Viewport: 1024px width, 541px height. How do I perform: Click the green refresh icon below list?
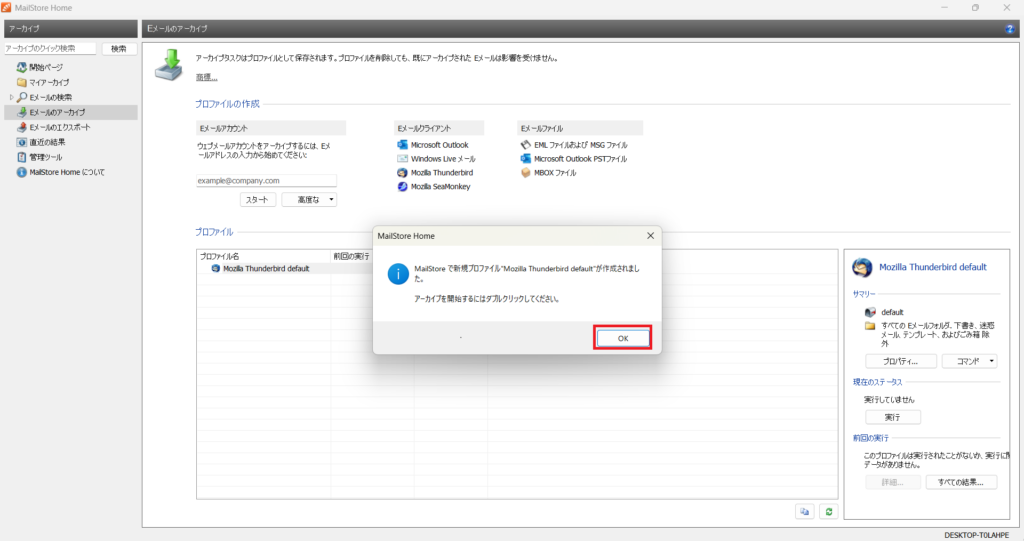(829, 512)
